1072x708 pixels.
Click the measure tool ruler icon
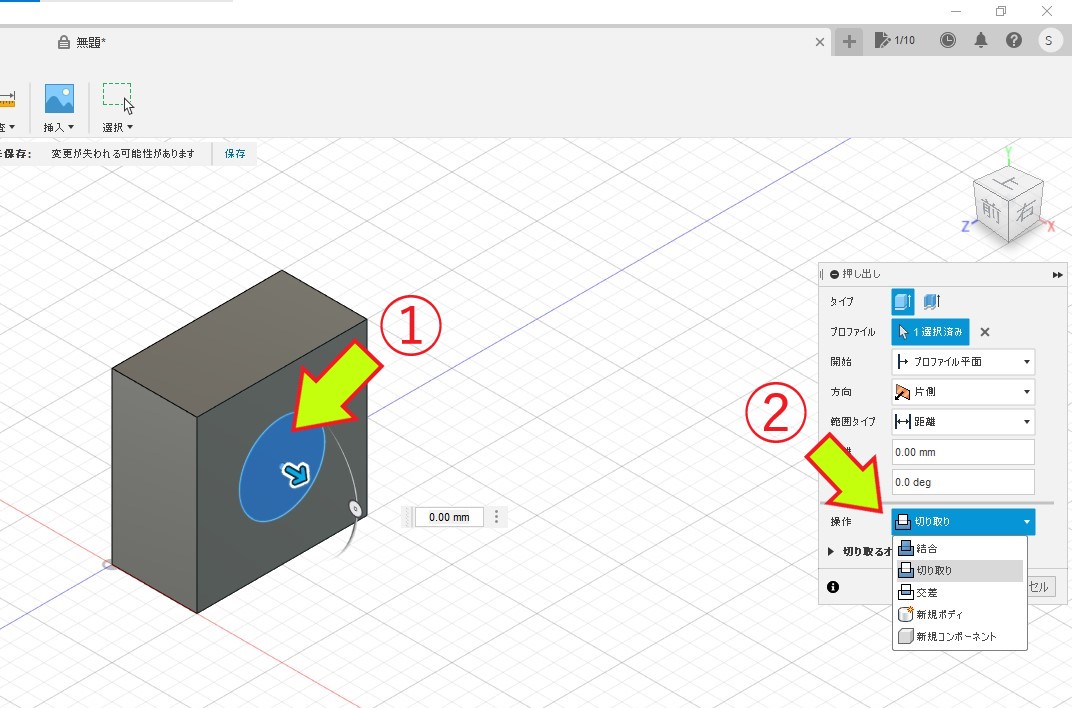click(7, 100)
